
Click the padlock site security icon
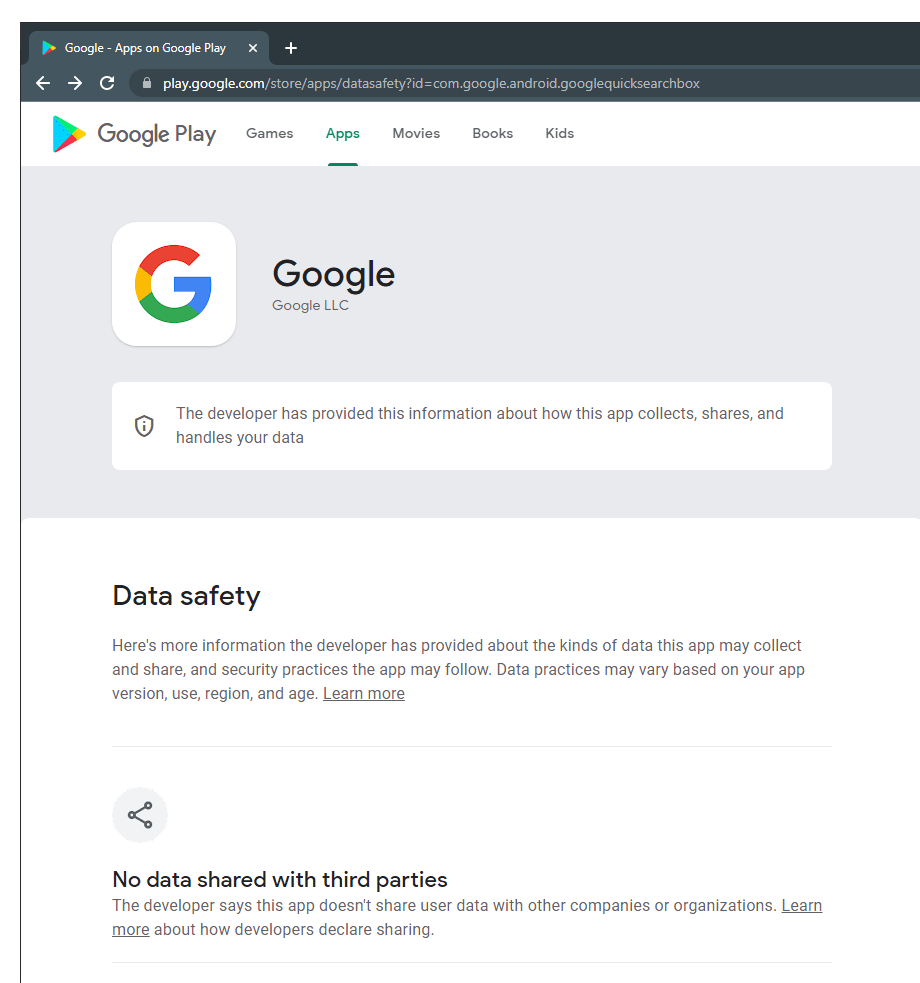pyautogui.click(x=147, y=83)
